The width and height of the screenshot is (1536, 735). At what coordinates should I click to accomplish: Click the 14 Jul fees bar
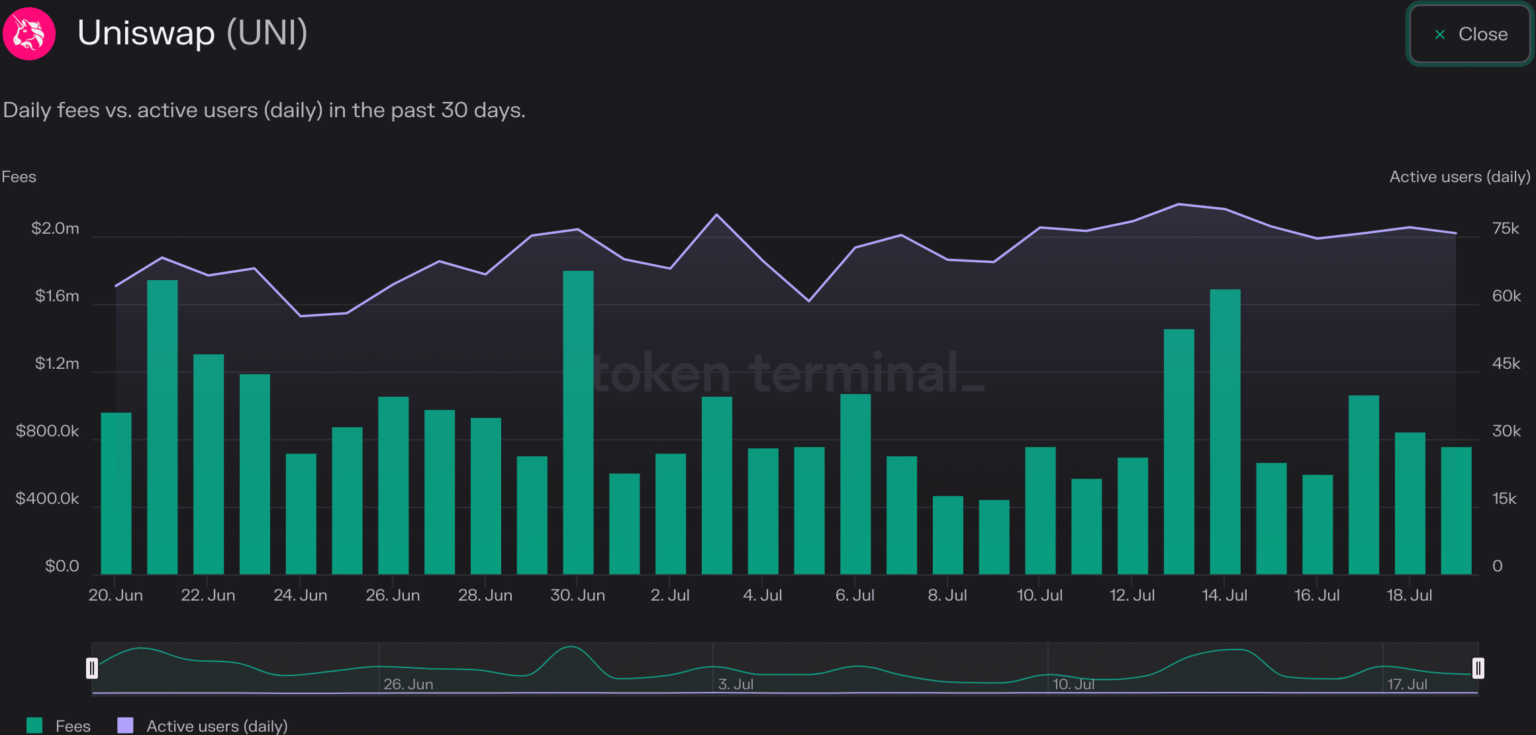point(1225,432)
